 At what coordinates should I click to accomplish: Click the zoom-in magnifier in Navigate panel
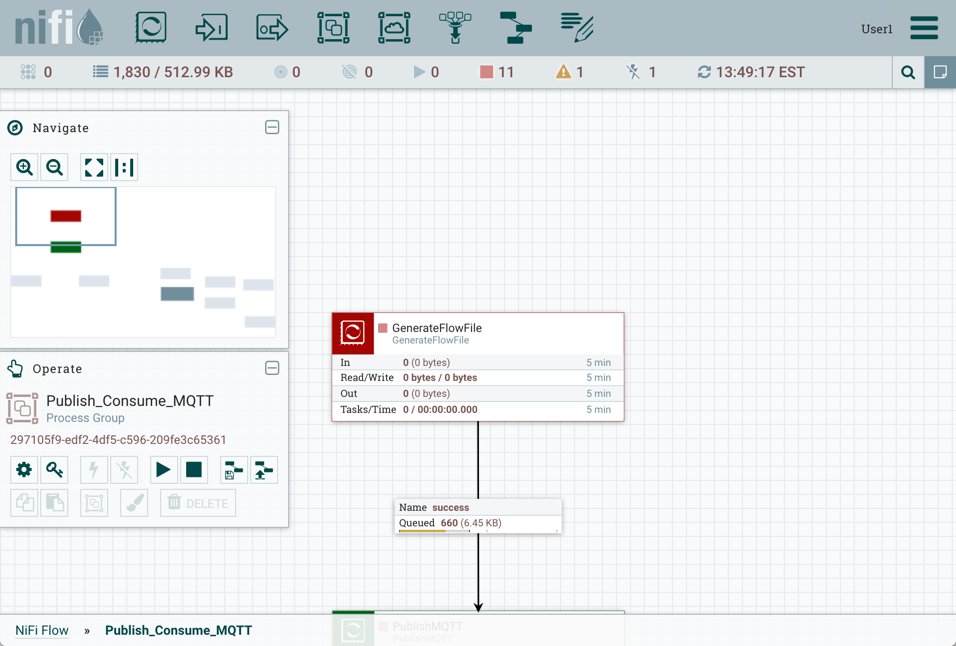point(24,167)
